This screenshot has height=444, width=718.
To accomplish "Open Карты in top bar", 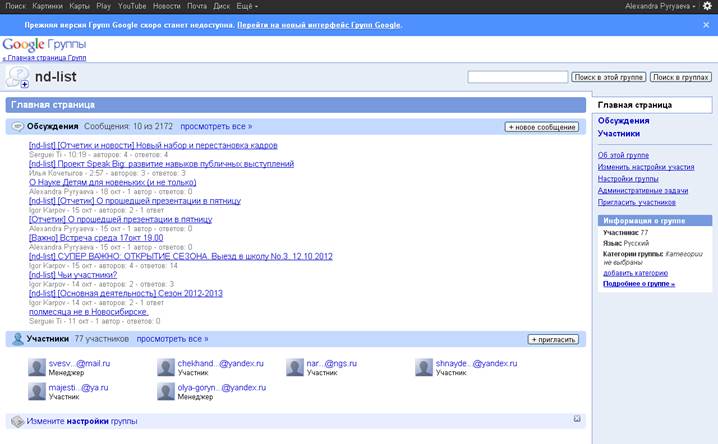I will point(80,6).
